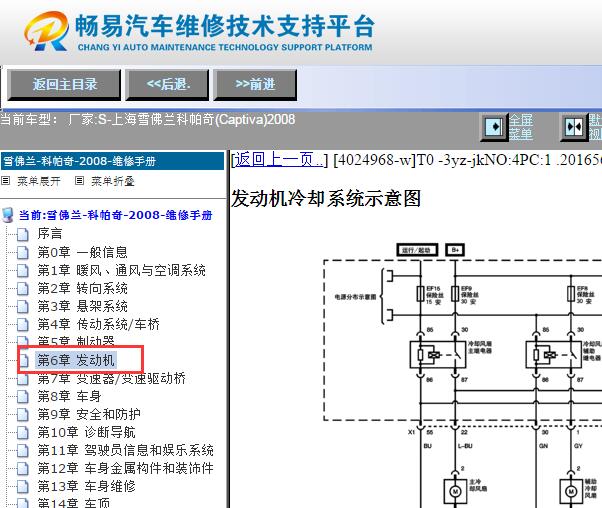Click the 全屏菜单 link text

[x=521, y=127]
